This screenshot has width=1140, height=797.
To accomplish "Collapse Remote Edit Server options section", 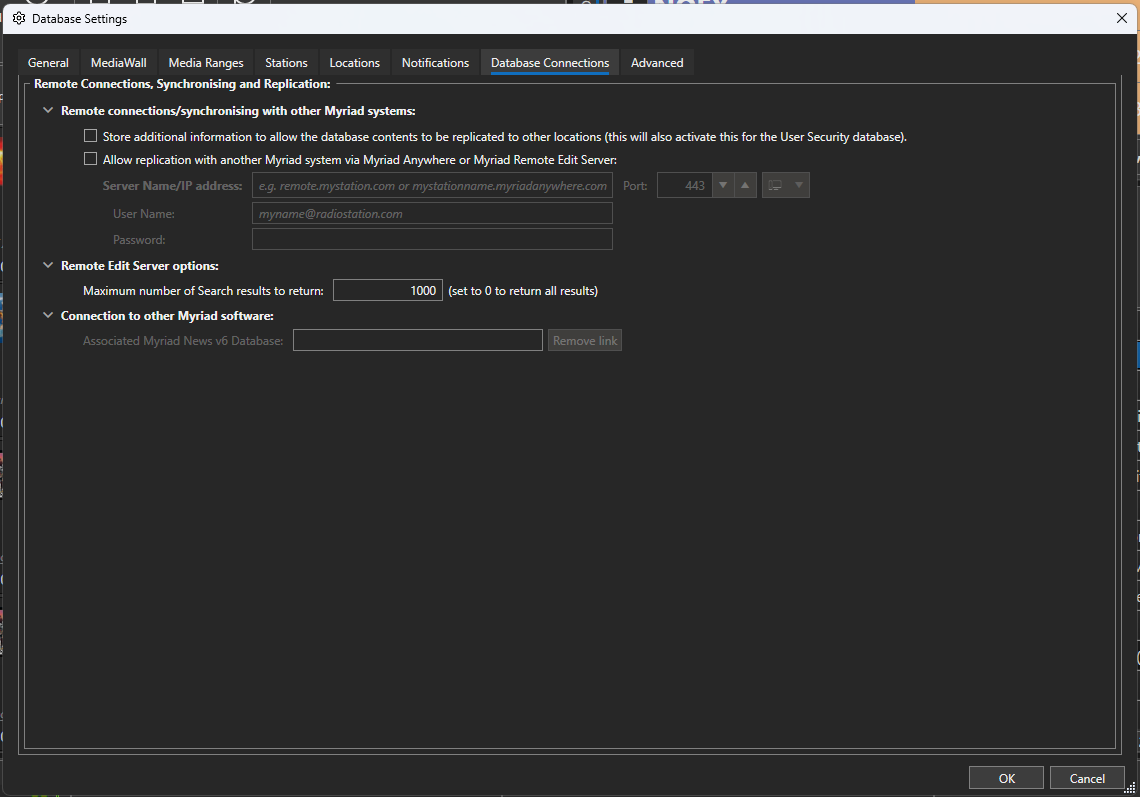I will [x=48, y=265].
